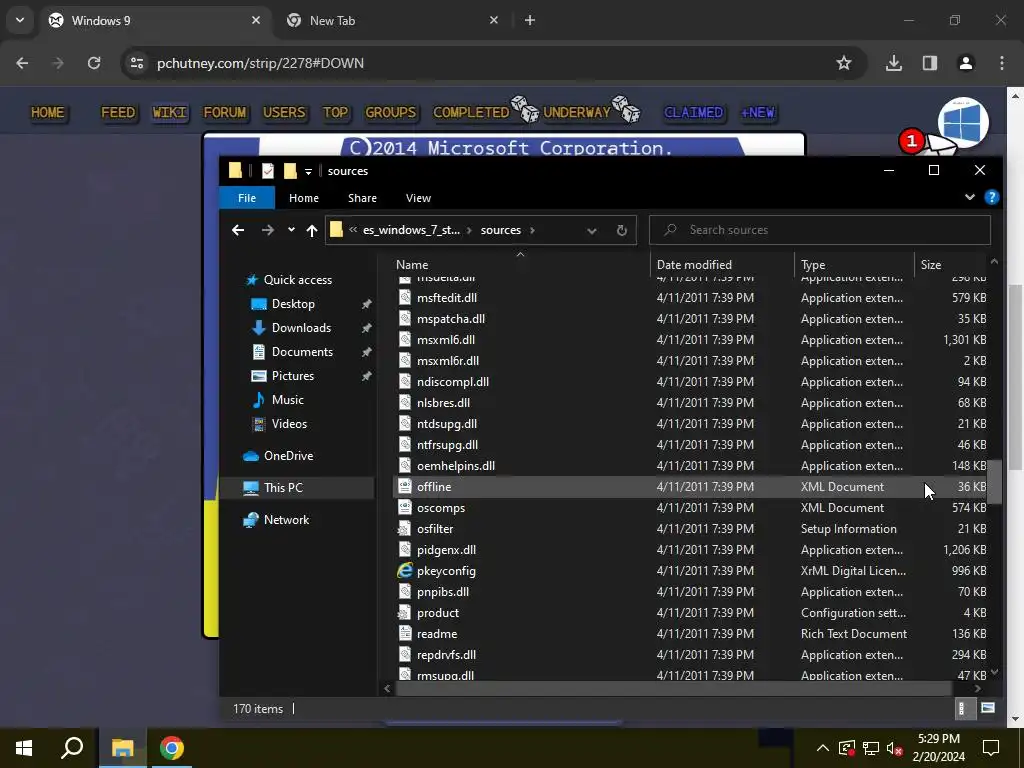Reload the pchutney page in Chrome

coord(94,63)
